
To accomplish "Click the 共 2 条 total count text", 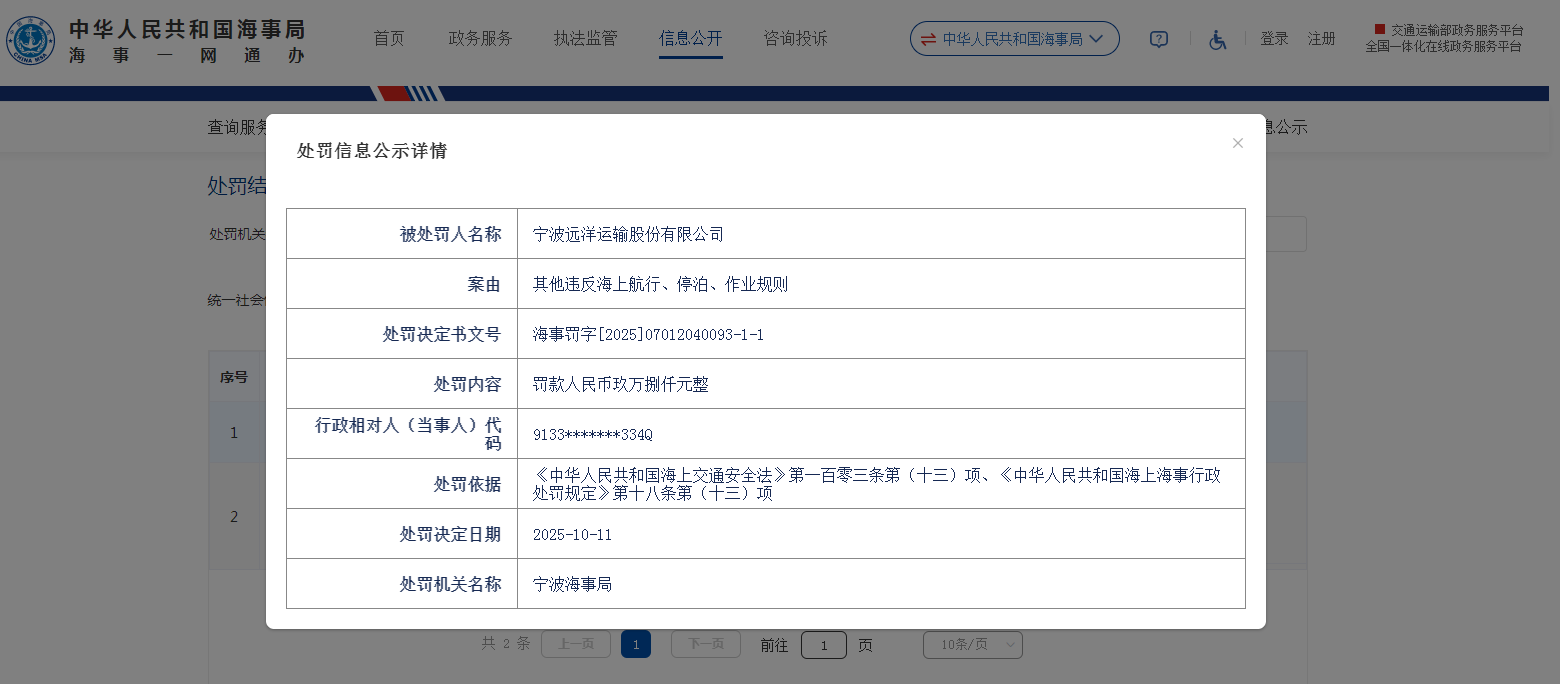I will pyautogui.click(x=505, y=644).
